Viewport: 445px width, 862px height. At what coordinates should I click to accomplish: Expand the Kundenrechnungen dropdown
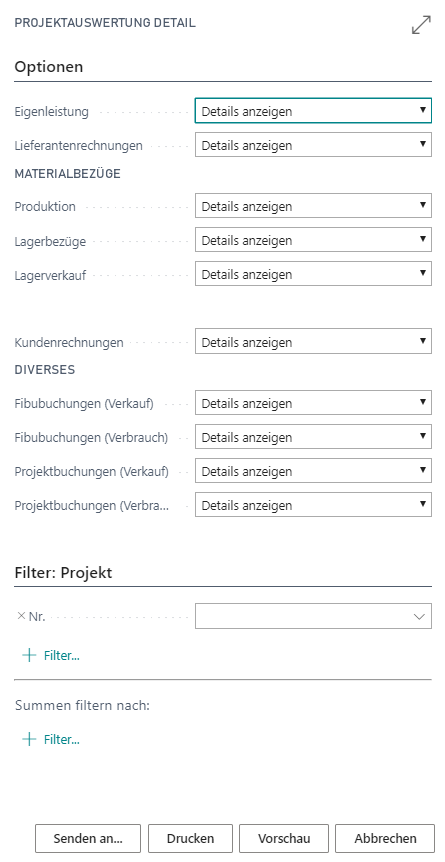[313, 342]
